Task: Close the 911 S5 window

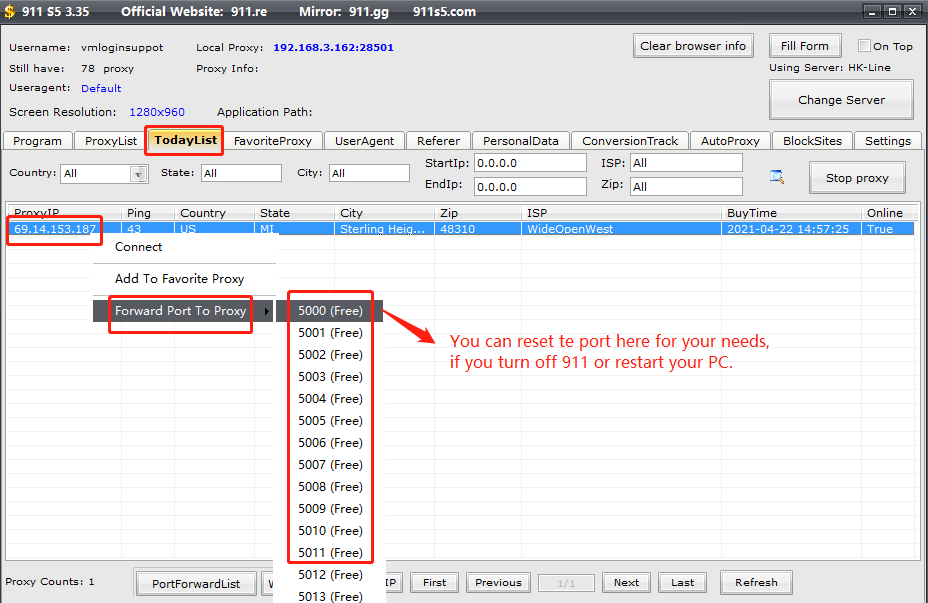Action: 911,12
